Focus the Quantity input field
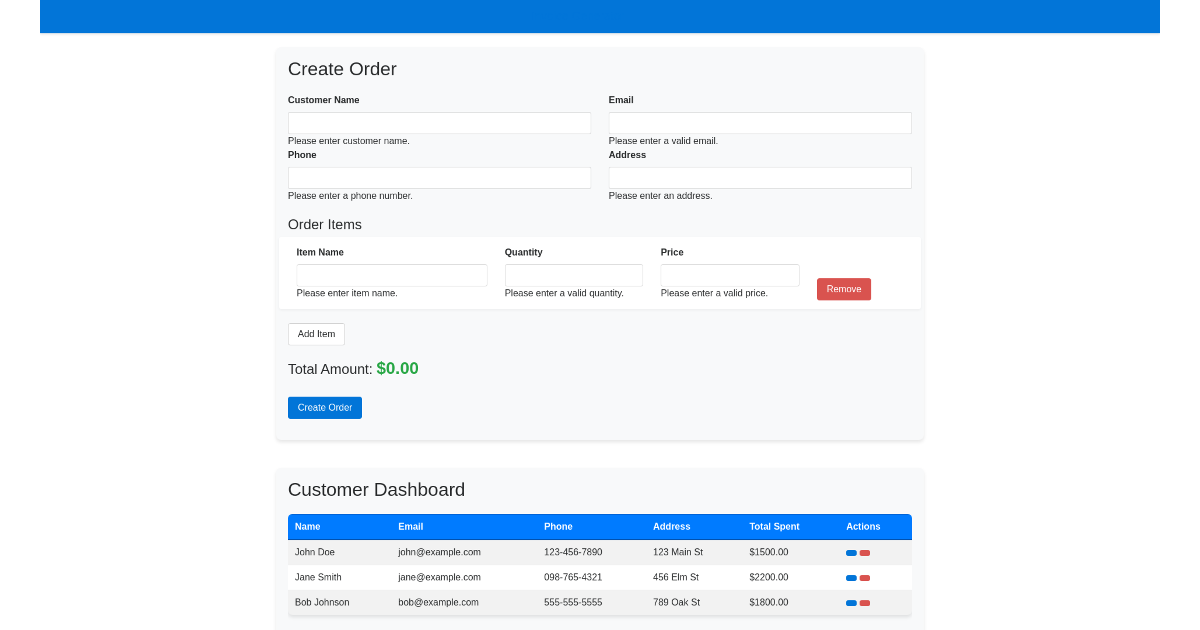The image size is (1200, 630). (x=573, y=275)
